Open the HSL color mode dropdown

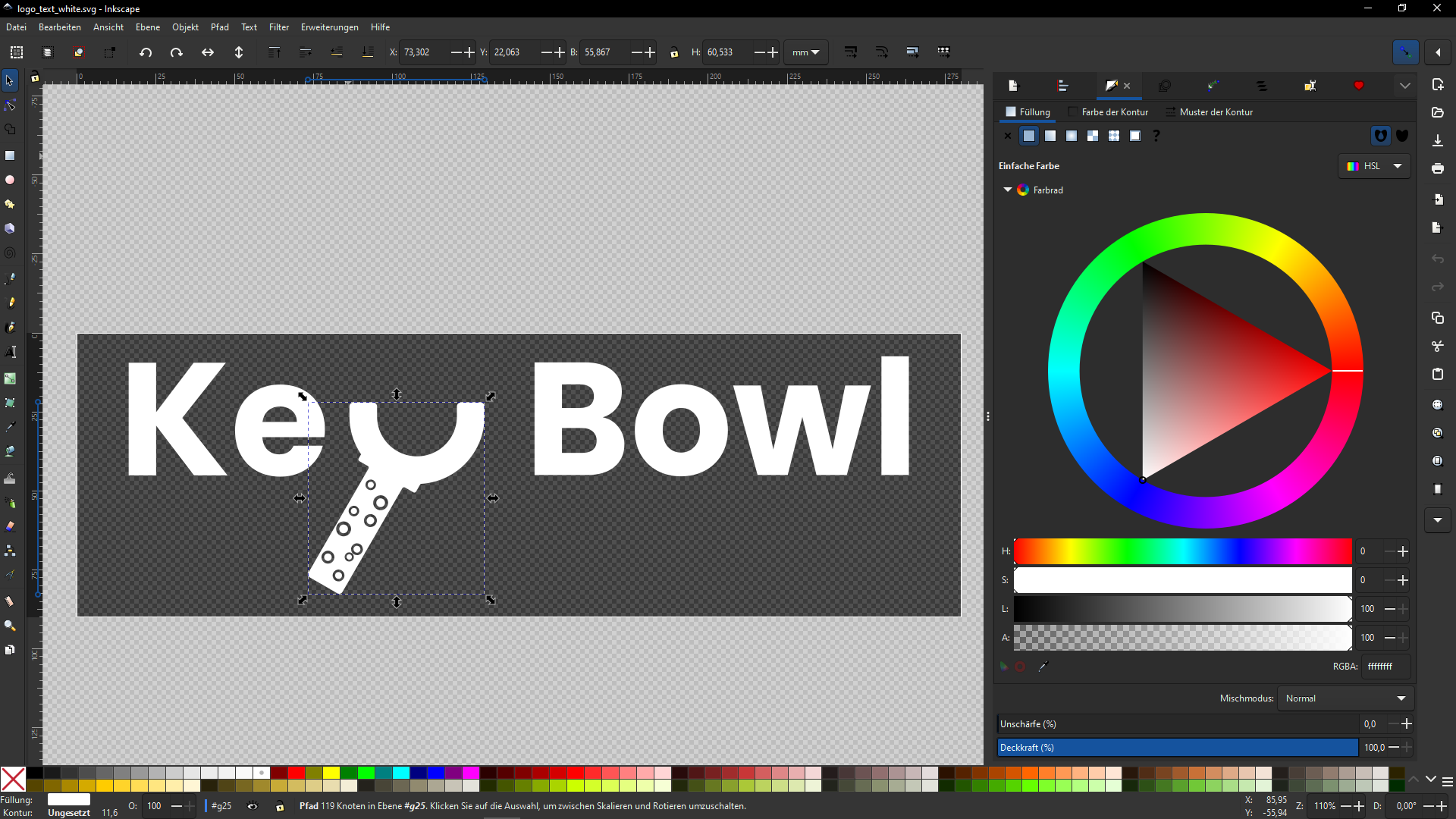click(1374, 166)
